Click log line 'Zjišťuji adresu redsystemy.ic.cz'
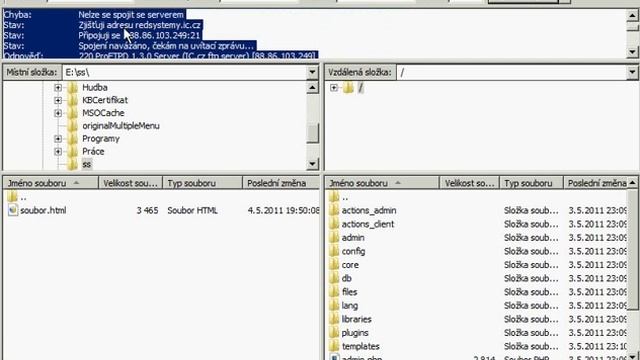 click(x=140, y=25)
